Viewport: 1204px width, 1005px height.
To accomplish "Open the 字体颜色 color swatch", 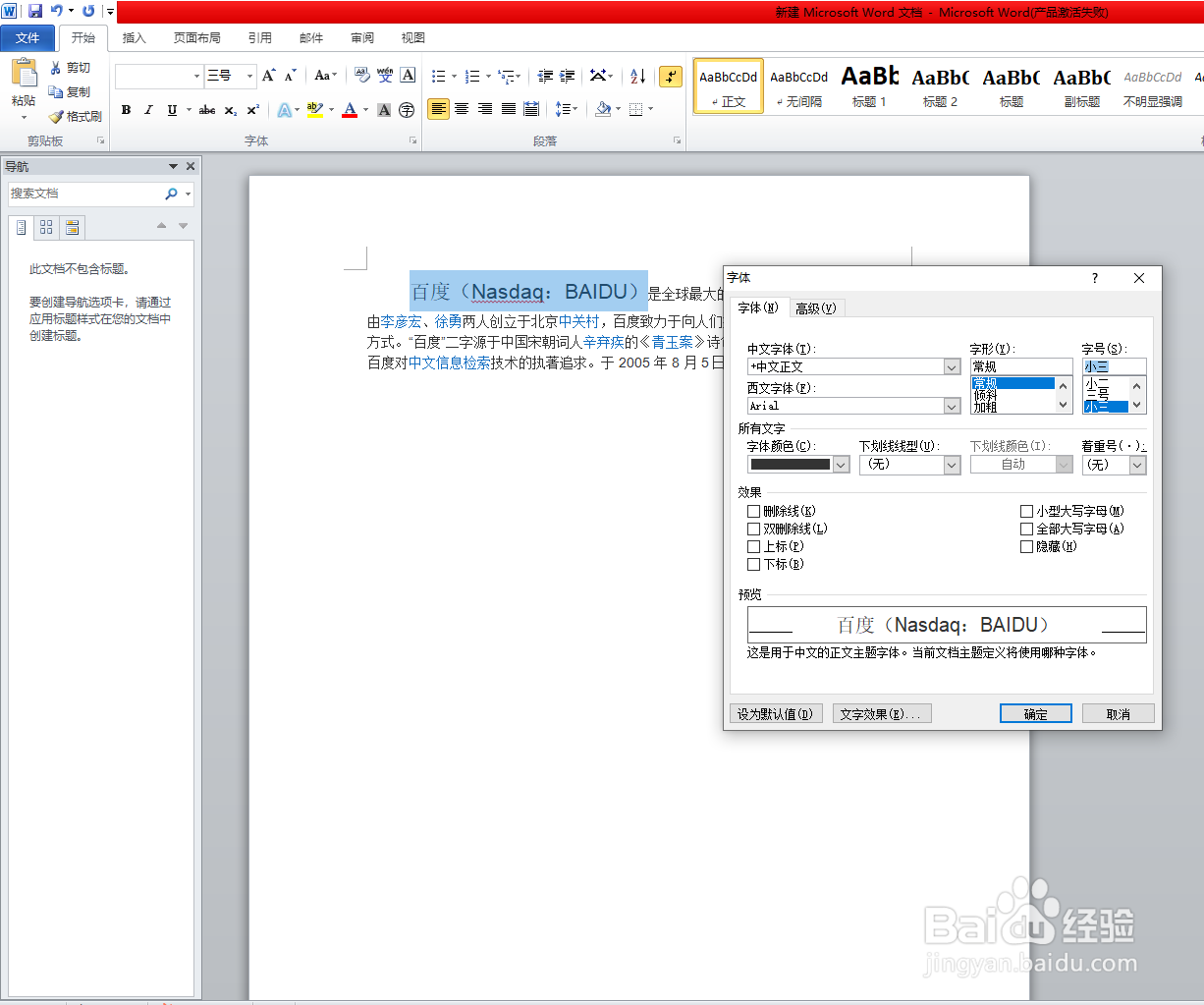I will (x=797, y=465).
